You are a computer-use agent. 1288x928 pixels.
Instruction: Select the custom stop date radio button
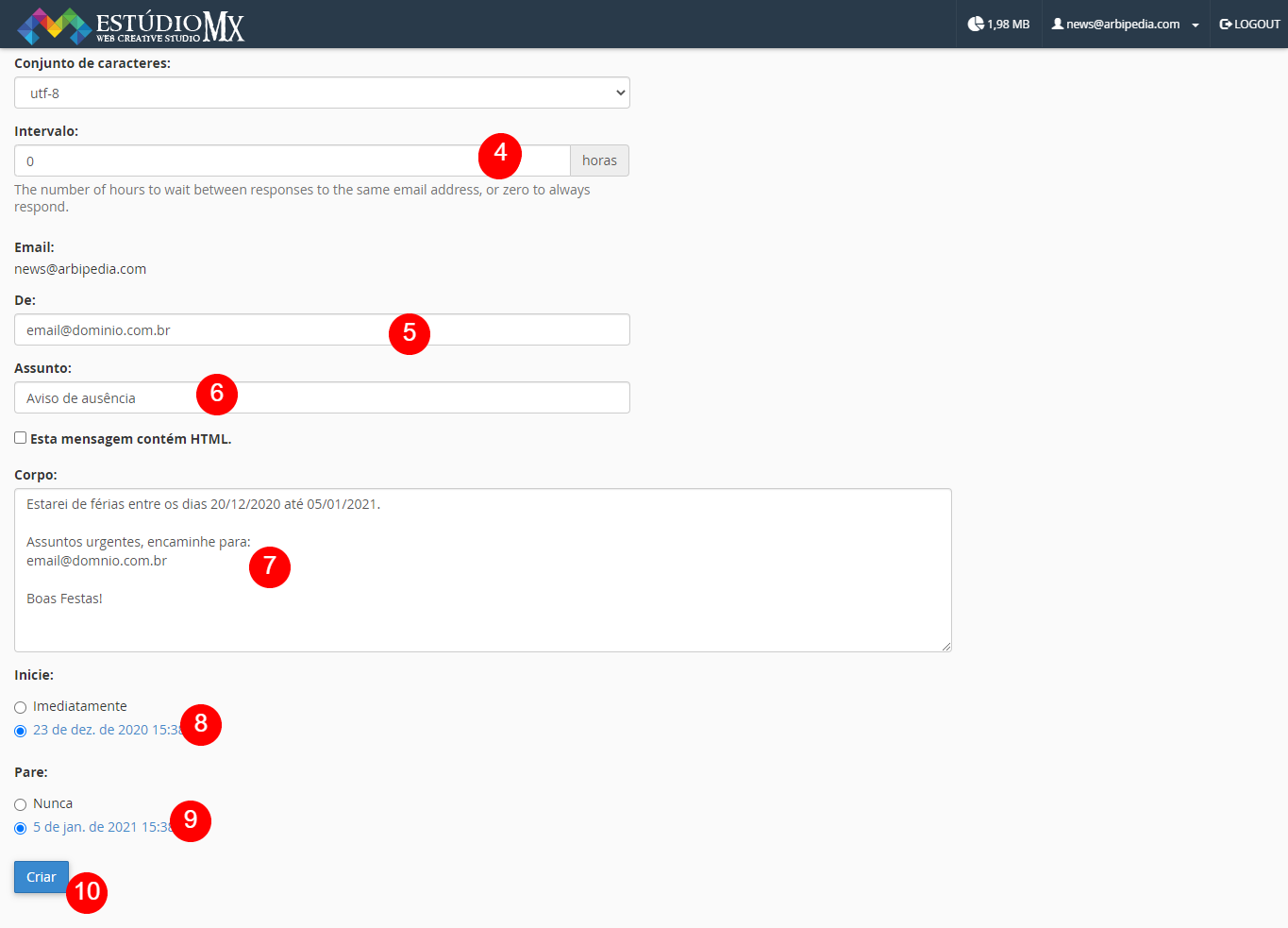pos(20,828)
